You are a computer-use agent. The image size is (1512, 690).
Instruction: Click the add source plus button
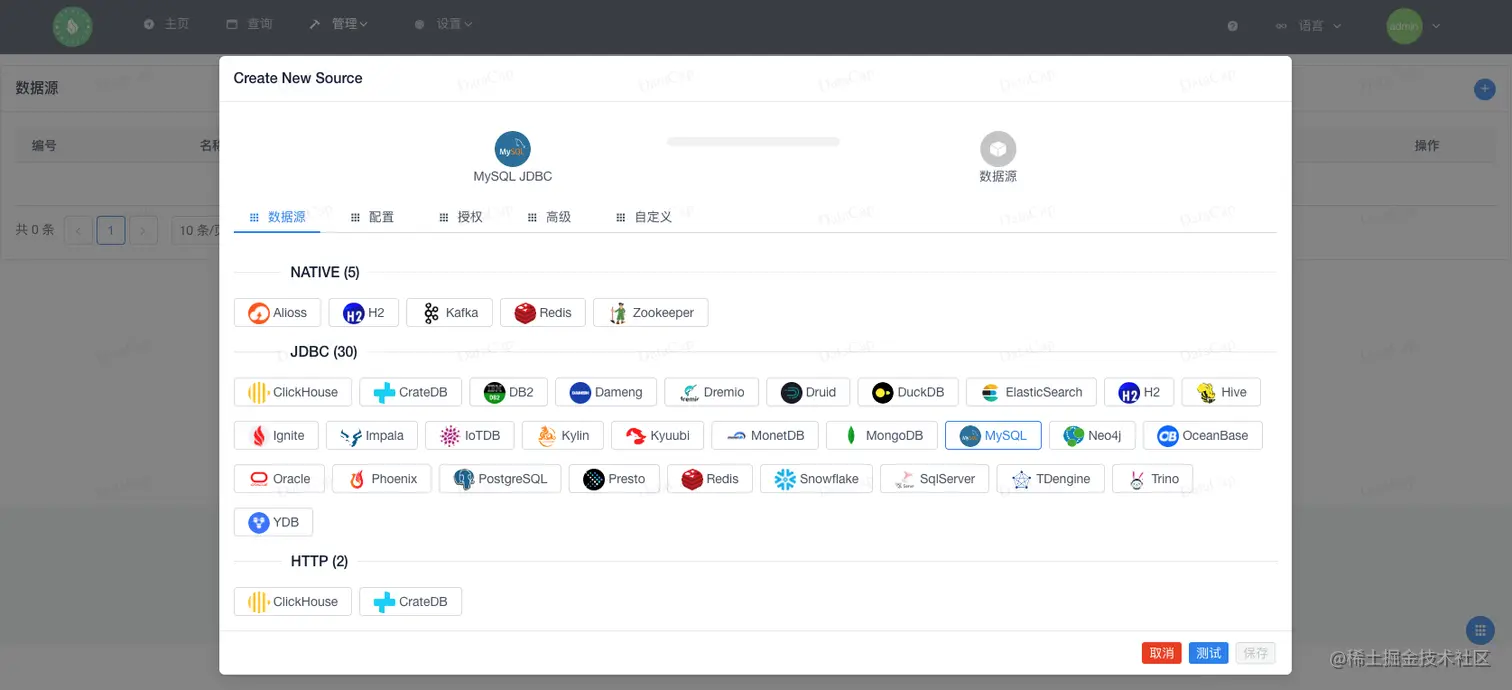pyautogui.click(x=1485, y=89)
